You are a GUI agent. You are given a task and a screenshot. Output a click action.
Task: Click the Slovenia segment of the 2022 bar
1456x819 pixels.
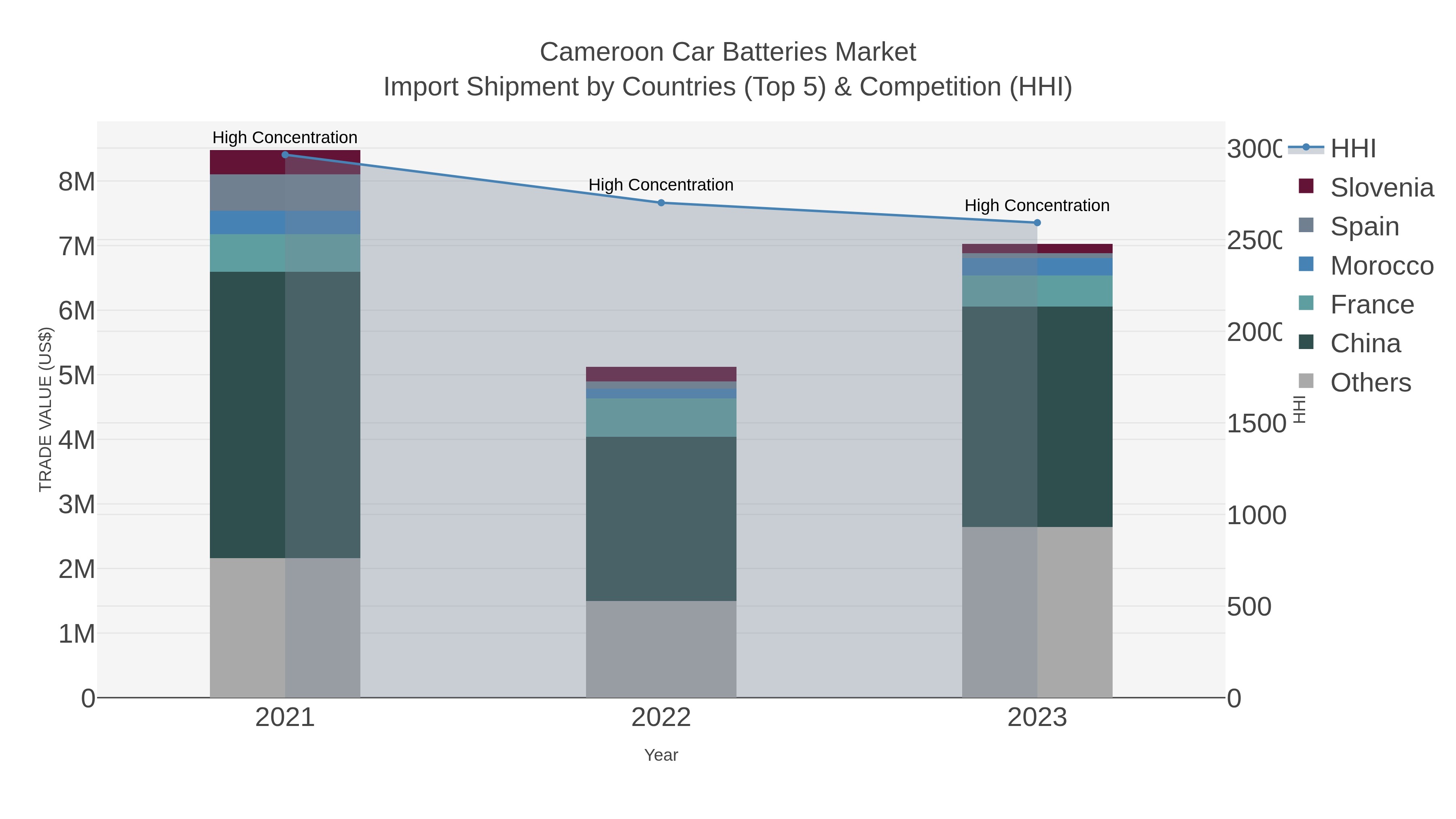point(661,374)
